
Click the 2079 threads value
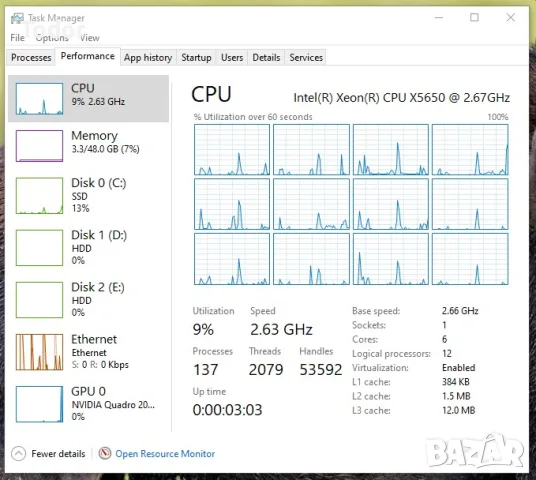[x=266, y=370]
